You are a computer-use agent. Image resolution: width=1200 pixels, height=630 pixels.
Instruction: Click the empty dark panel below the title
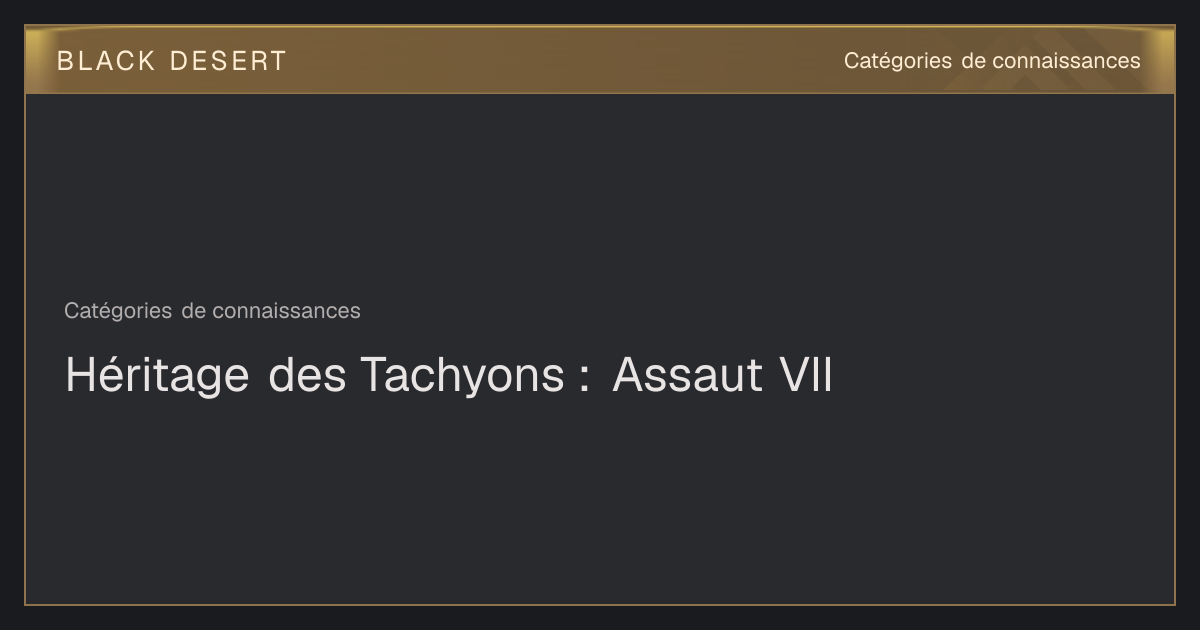pyautogui.click(x=600, y=500)
